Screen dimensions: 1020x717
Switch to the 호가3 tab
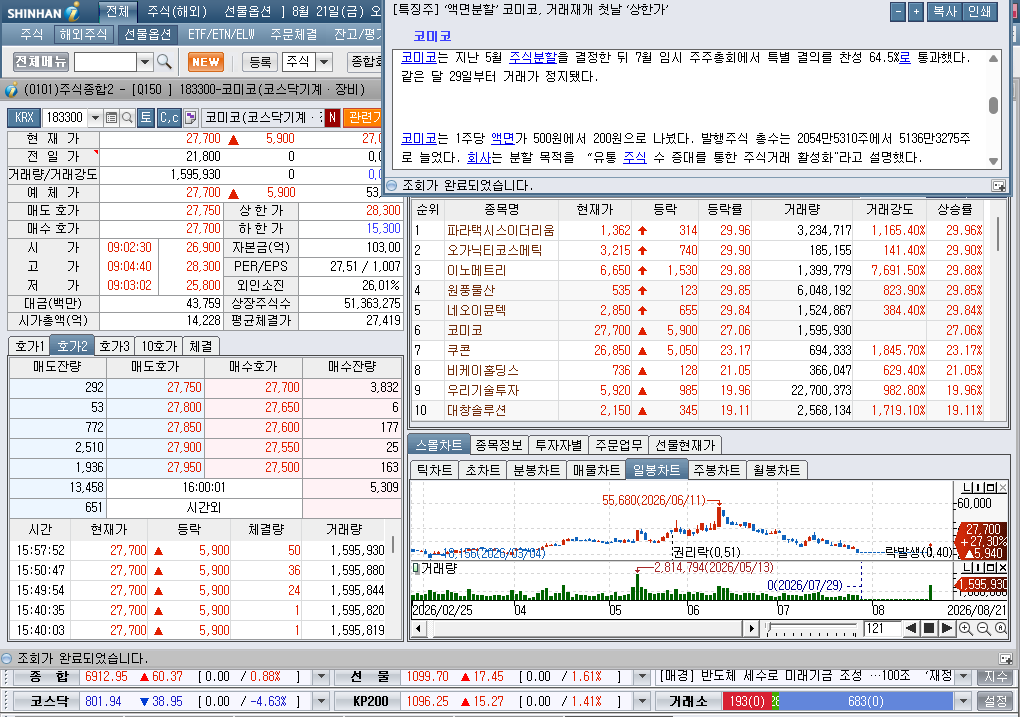pyautogui.click(x=114, y=346)
